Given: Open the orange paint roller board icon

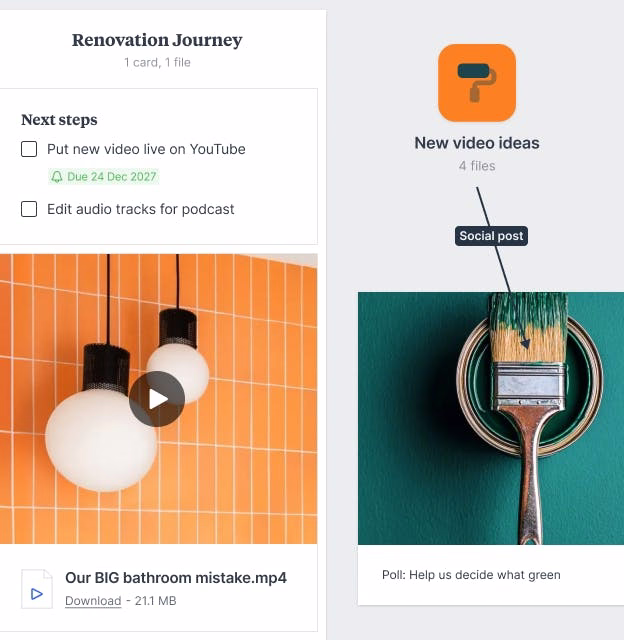Looking at the screenshot, I should 476,83.
